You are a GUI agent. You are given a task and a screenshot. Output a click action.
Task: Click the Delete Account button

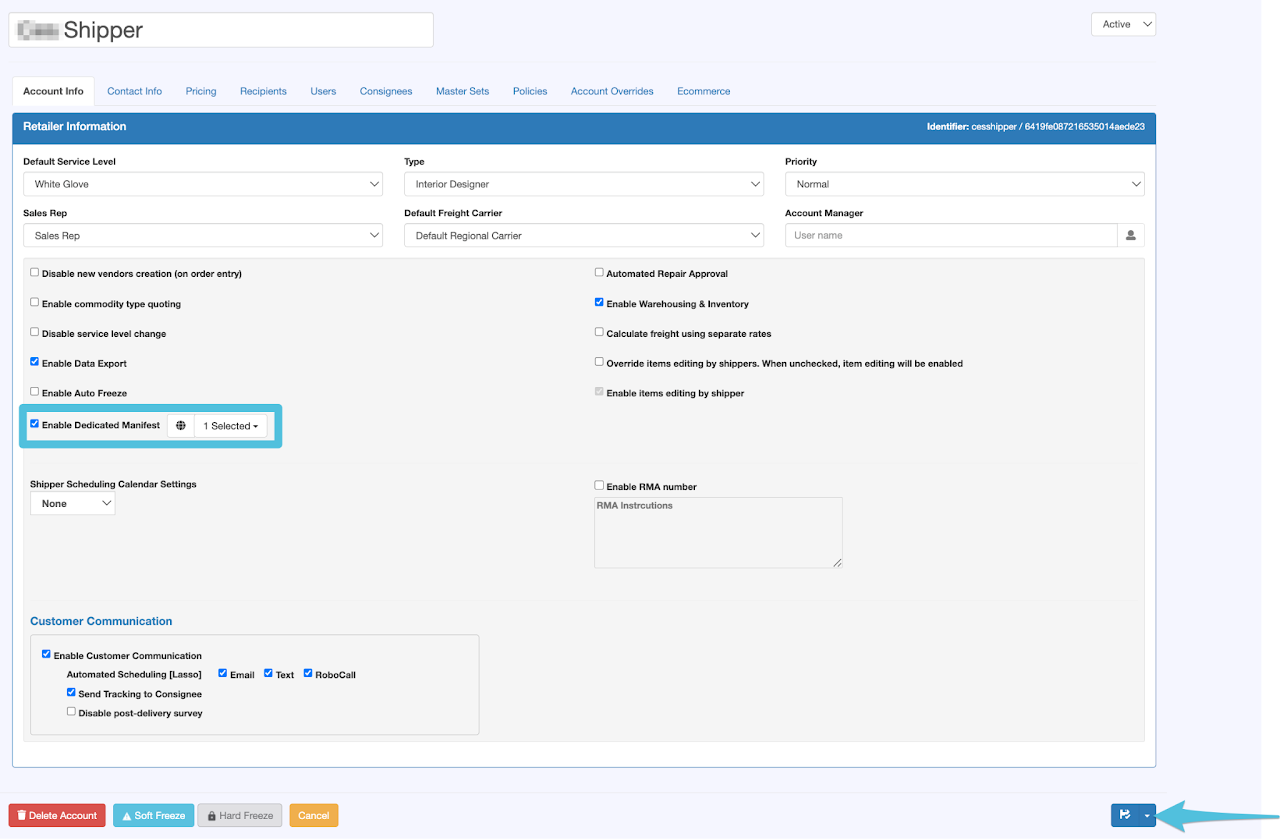57,815
